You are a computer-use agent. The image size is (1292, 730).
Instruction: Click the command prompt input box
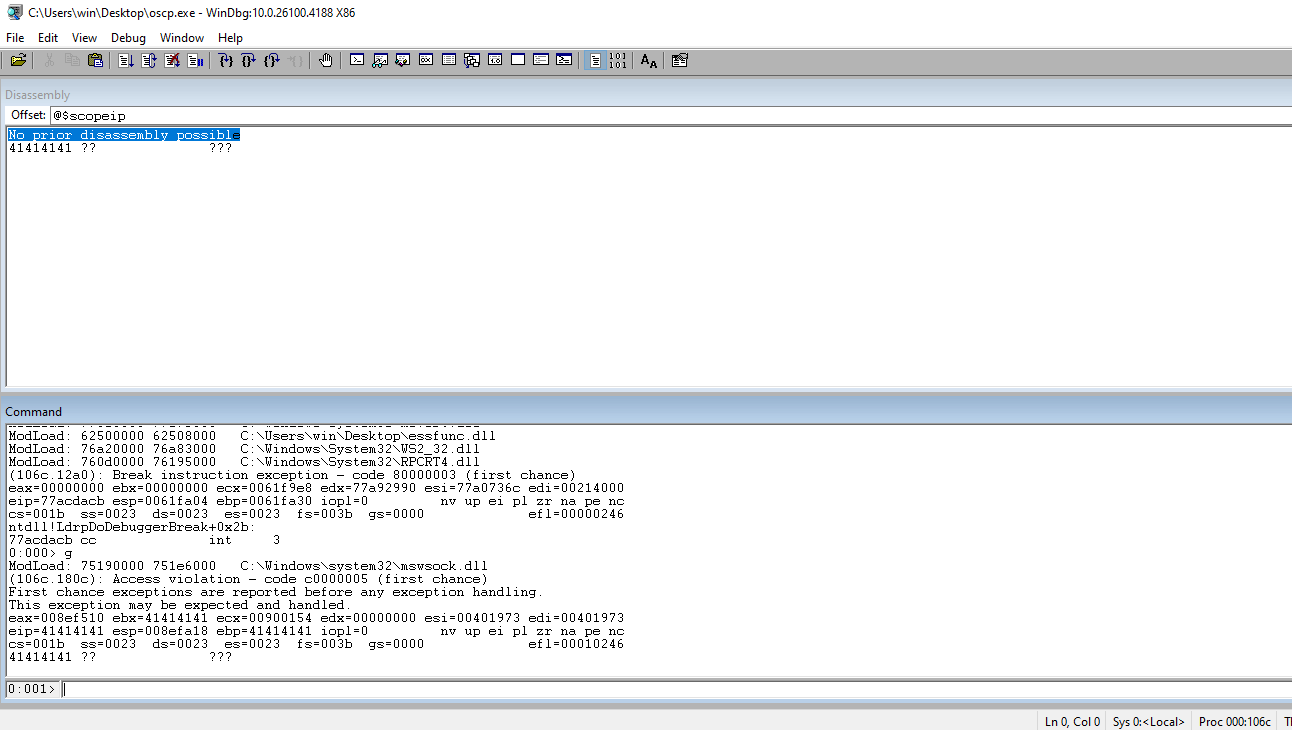click(x=670, y=689)
